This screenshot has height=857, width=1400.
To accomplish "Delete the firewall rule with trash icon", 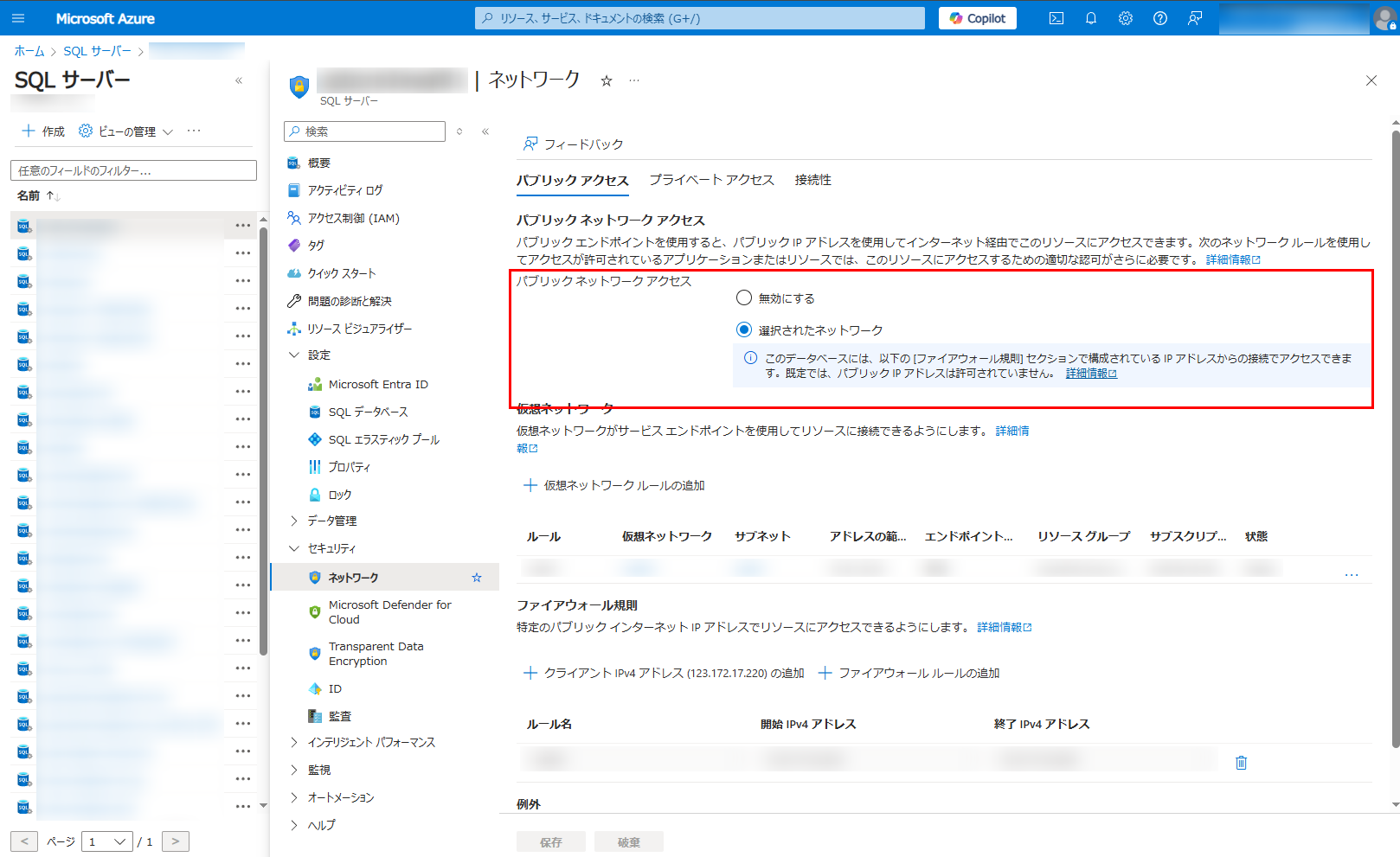I will [x=1242, y=762].
